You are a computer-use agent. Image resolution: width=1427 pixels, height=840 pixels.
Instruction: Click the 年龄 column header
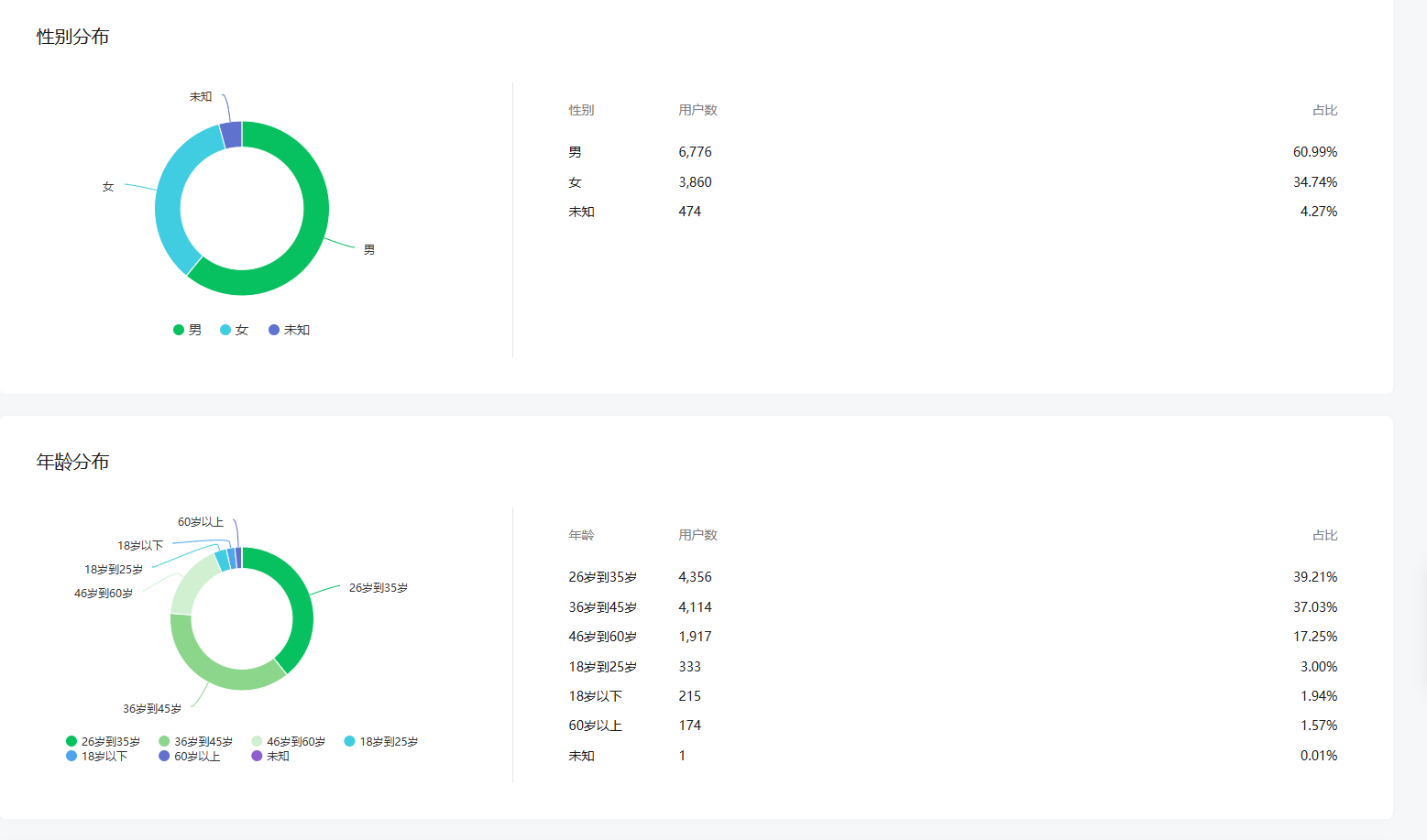581,535
